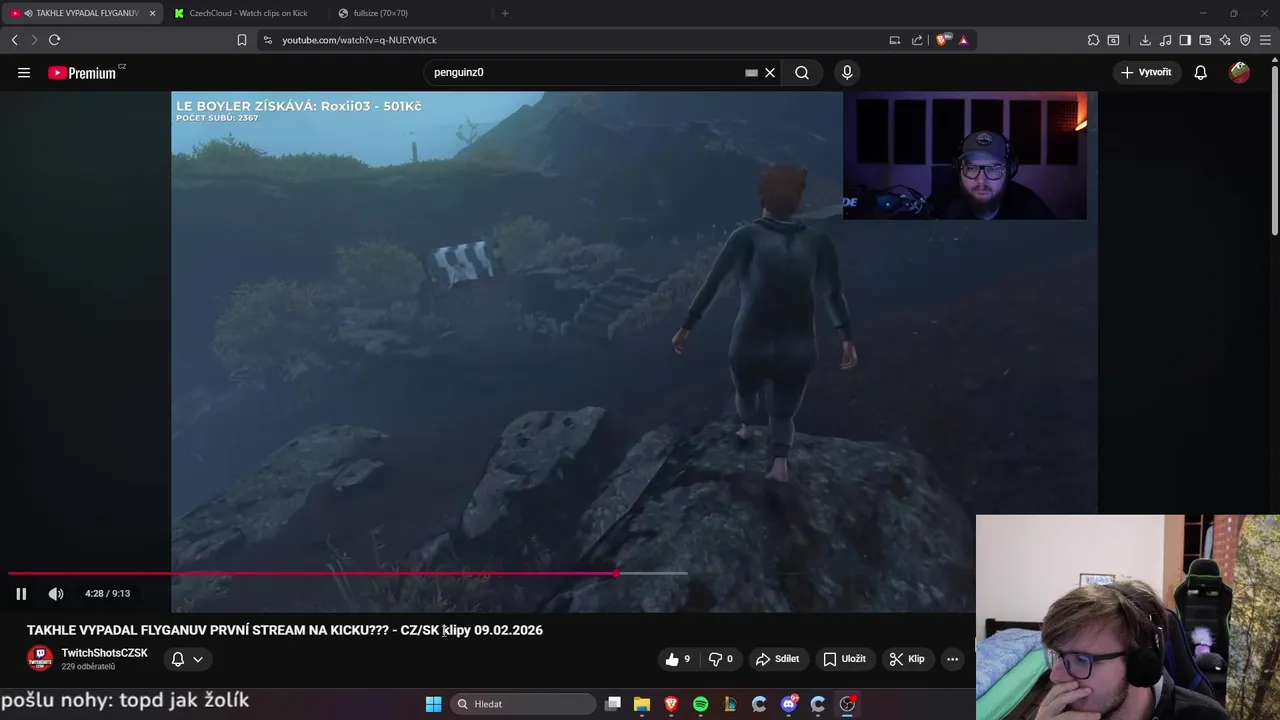Viewport: 1280px width, 720px height.
Task: Open the YouTube guide hamburger menu
Action: pos(24,72)
